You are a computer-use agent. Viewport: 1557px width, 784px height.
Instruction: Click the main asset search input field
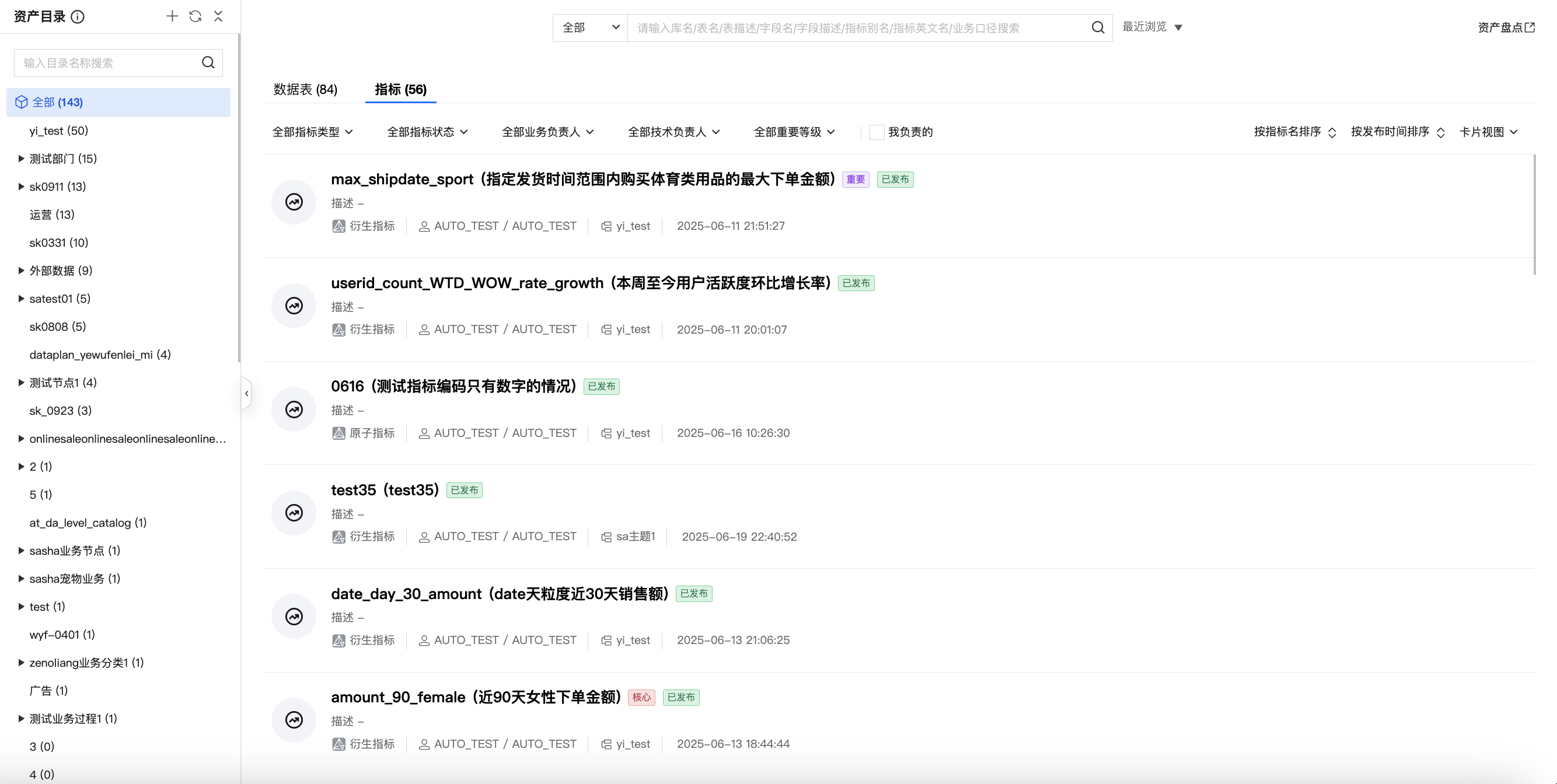point(858,28)
